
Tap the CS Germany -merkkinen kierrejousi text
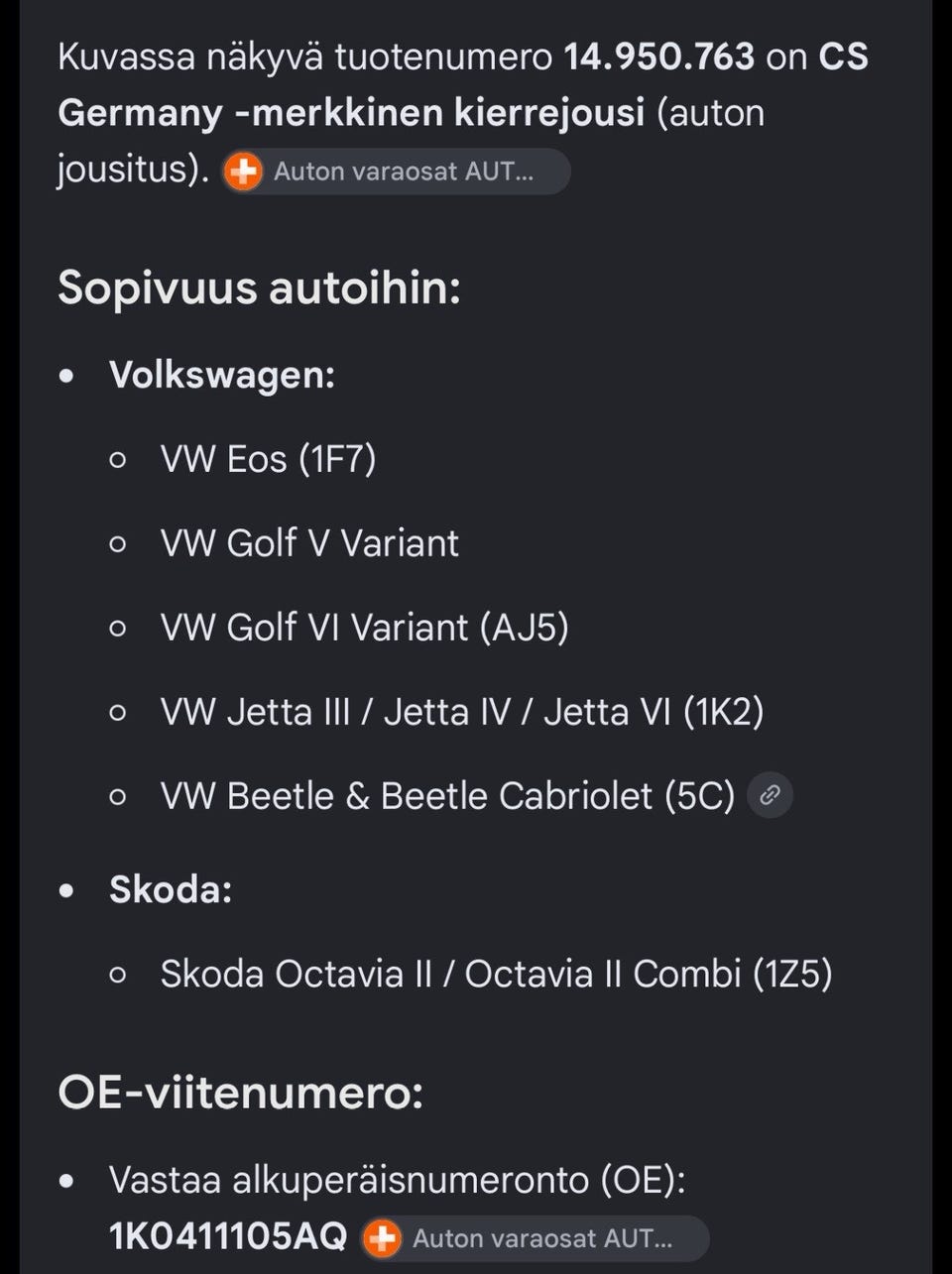[x=463, y=84]
